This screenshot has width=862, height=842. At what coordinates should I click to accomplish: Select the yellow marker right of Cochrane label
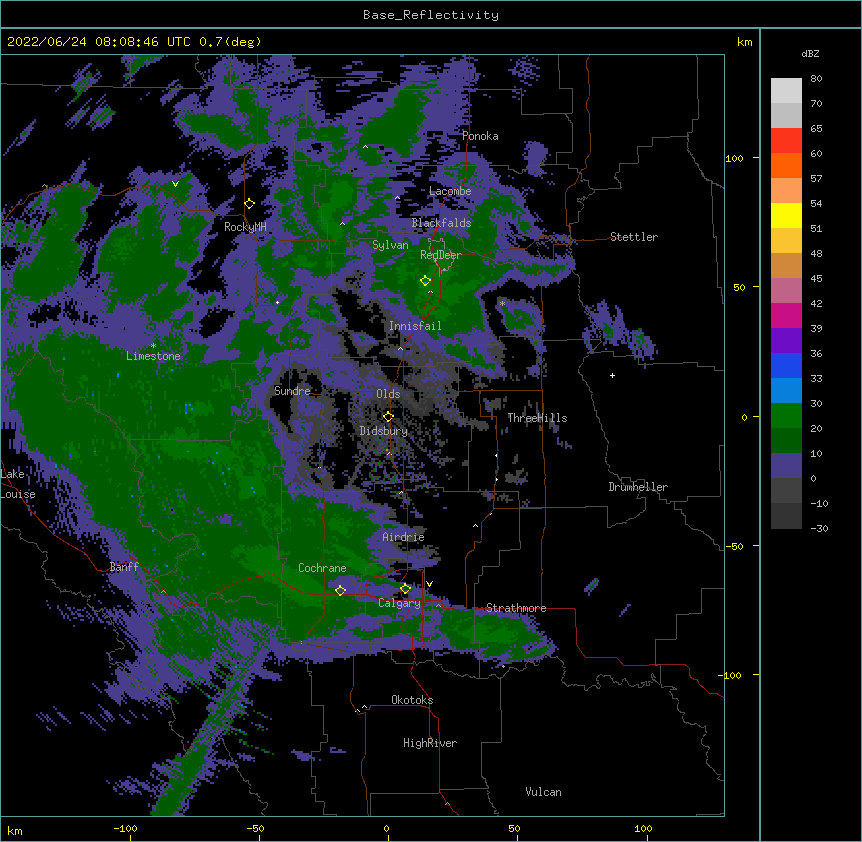point(340,590)
